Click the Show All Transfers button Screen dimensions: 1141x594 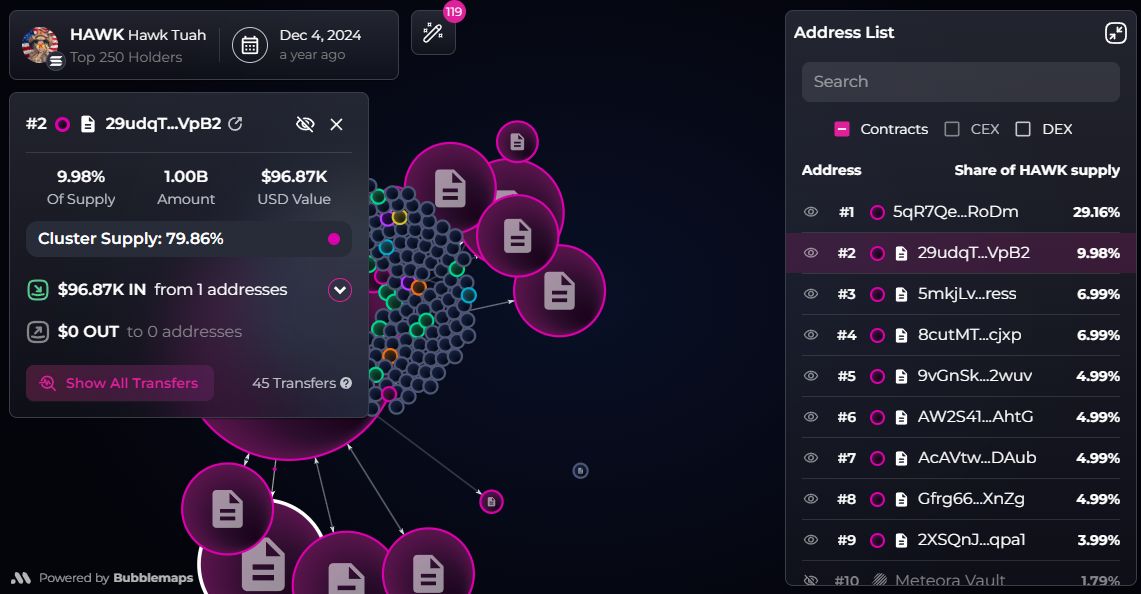pyautogui.click(x=120, y=383)
